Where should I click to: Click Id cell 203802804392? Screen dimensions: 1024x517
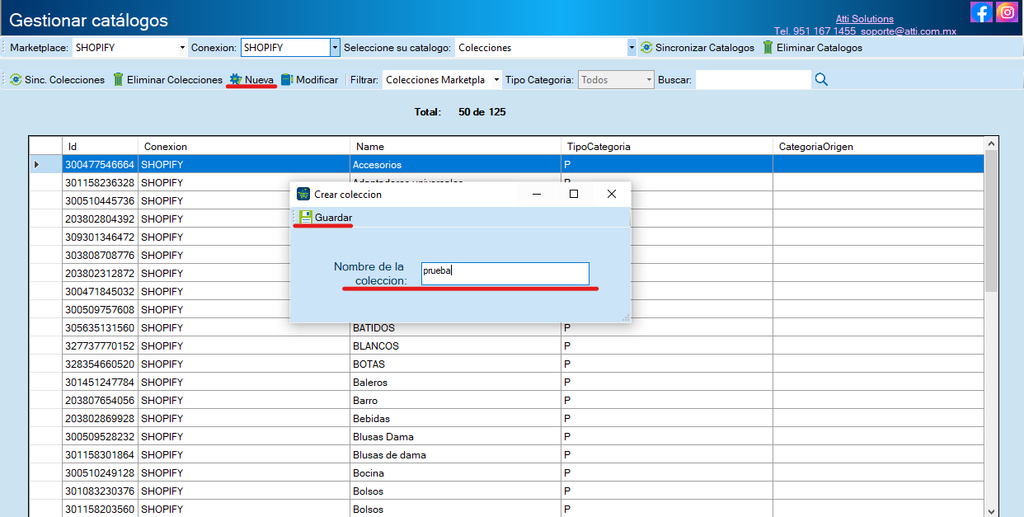pyautogui.click(x=100, y=219)
